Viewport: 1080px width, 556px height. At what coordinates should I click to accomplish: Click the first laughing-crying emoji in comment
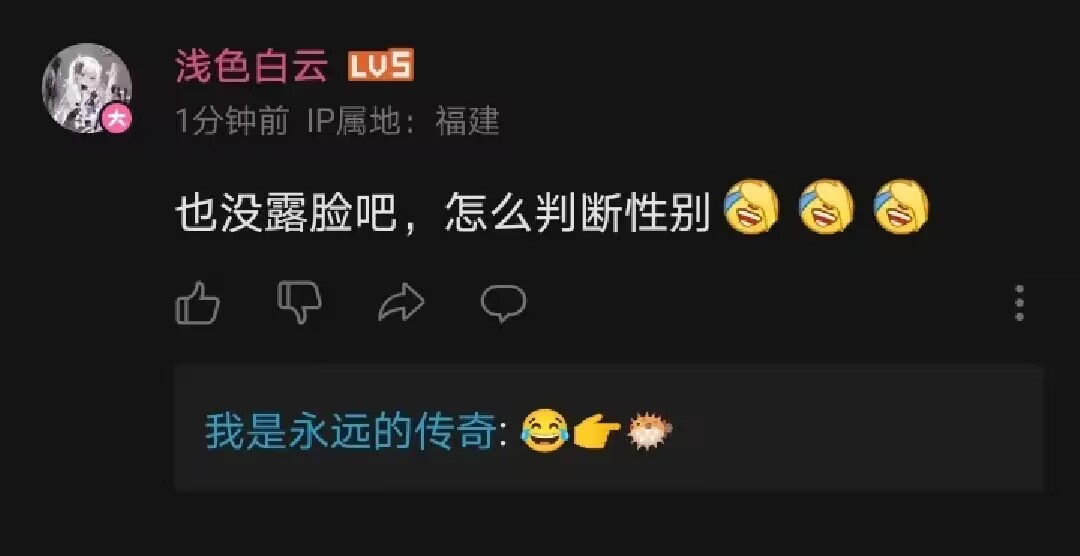click(x=751, y=207)
